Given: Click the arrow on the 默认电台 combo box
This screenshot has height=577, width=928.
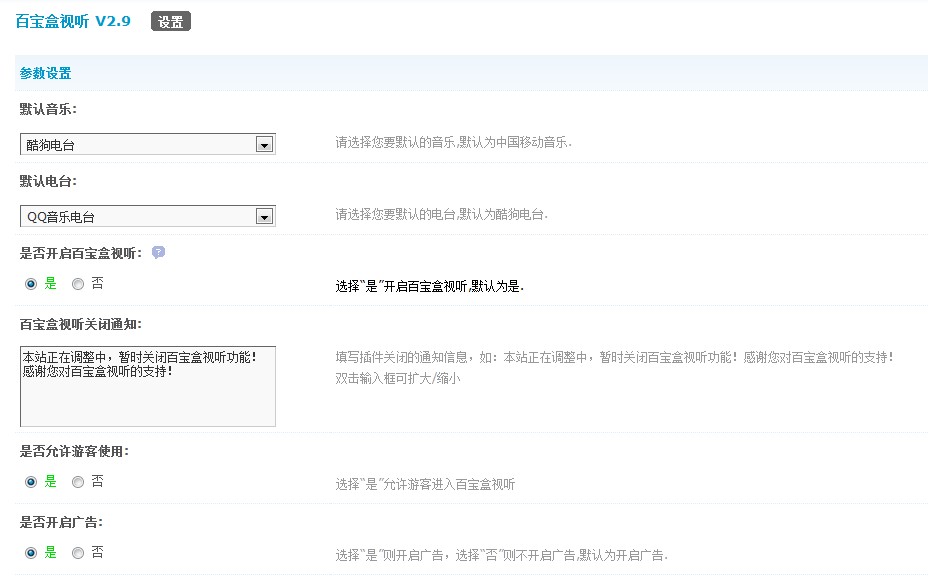Looking at the screenshot, I should [264, 215].
